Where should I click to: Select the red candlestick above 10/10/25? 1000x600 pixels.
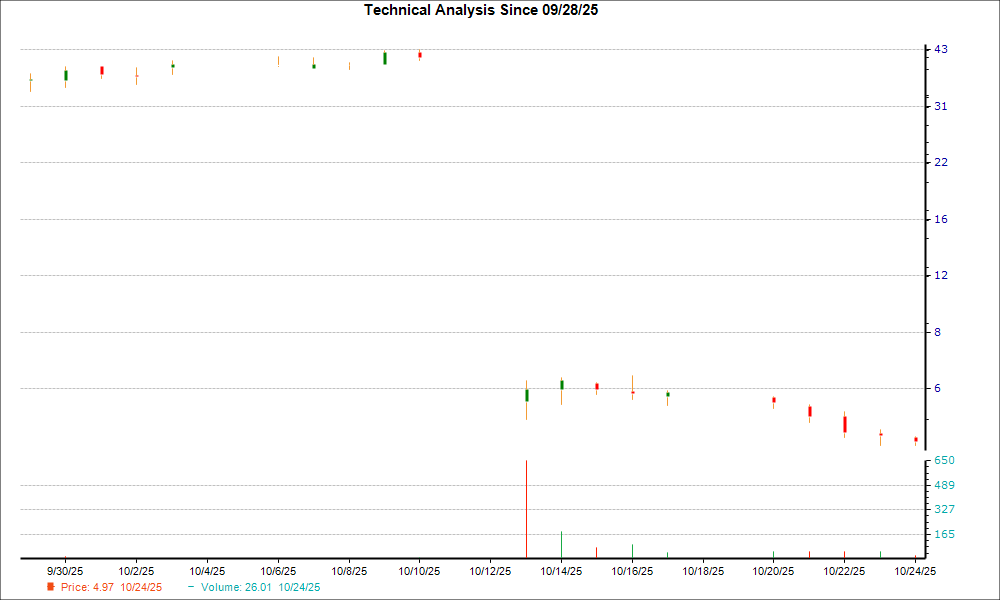(x=418, y=56)
